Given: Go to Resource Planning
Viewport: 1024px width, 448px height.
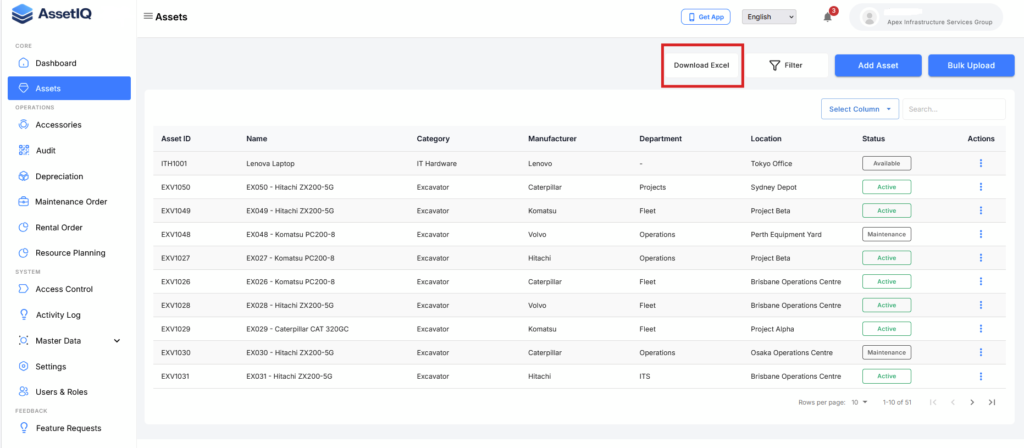Looking at the screenshot, I should (x=69, y=253).
